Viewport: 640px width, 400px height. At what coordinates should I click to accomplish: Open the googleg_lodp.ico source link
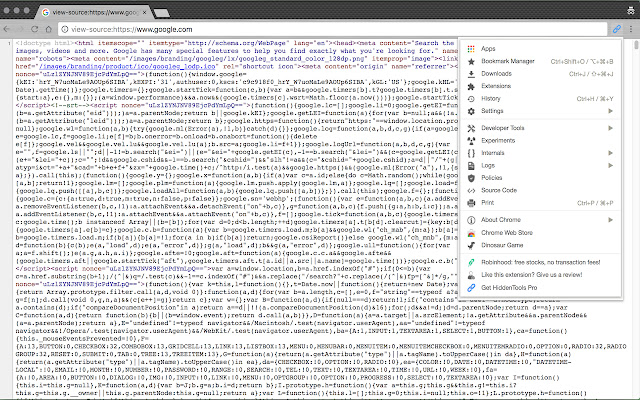pyautogui.click(x=127, y=67)
